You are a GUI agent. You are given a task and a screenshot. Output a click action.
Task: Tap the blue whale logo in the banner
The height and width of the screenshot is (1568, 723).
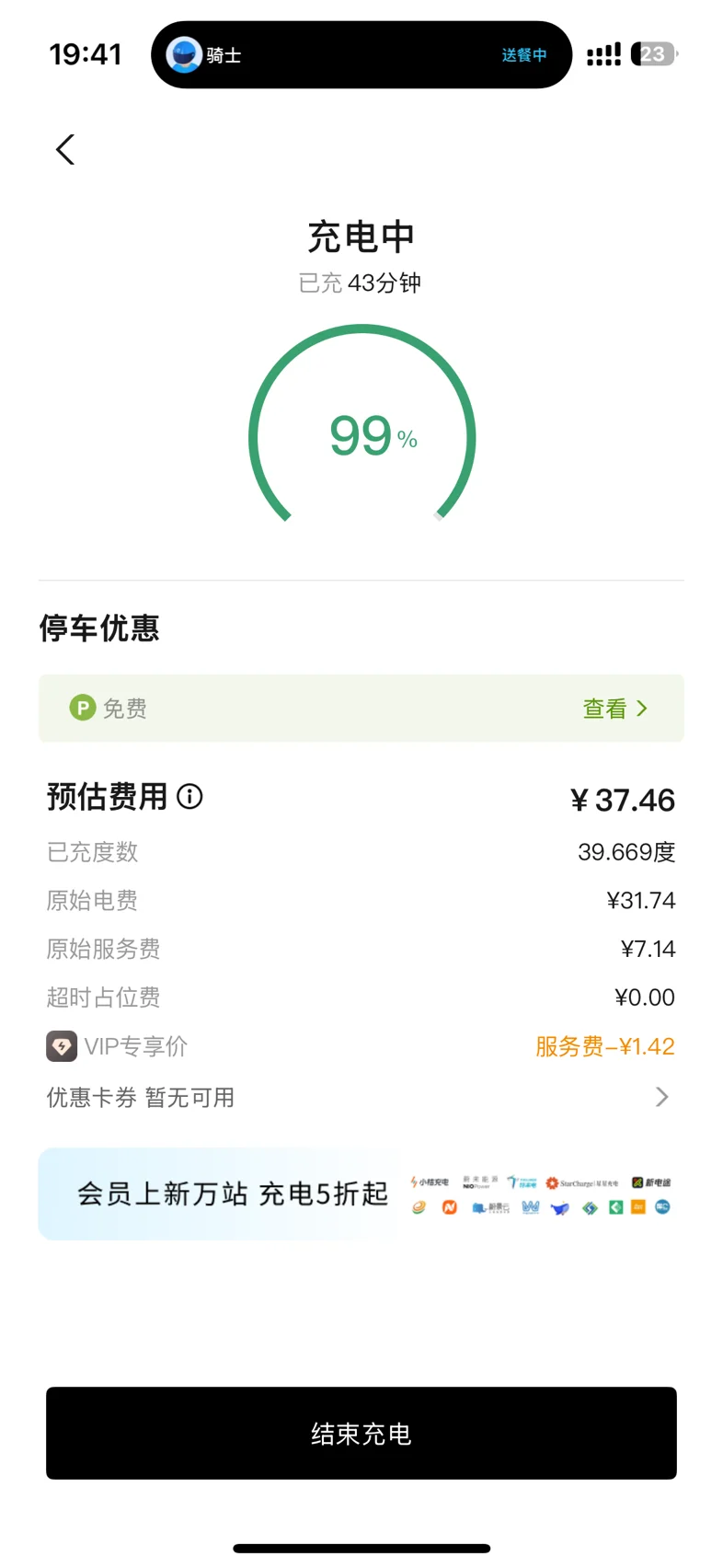[559, 1208]
